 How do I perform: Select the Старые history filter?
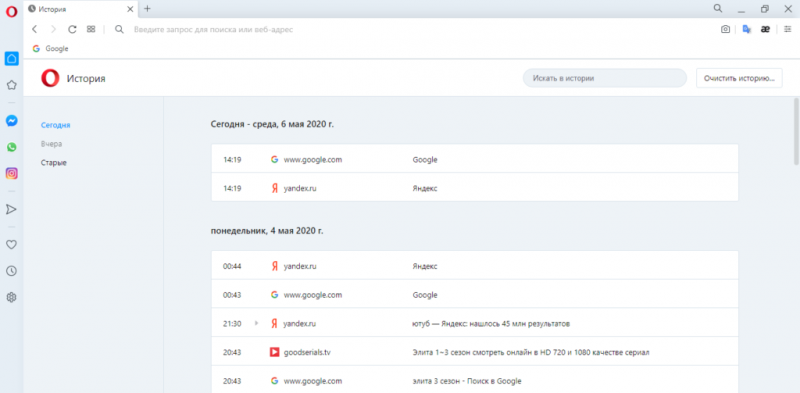(54, 163)
